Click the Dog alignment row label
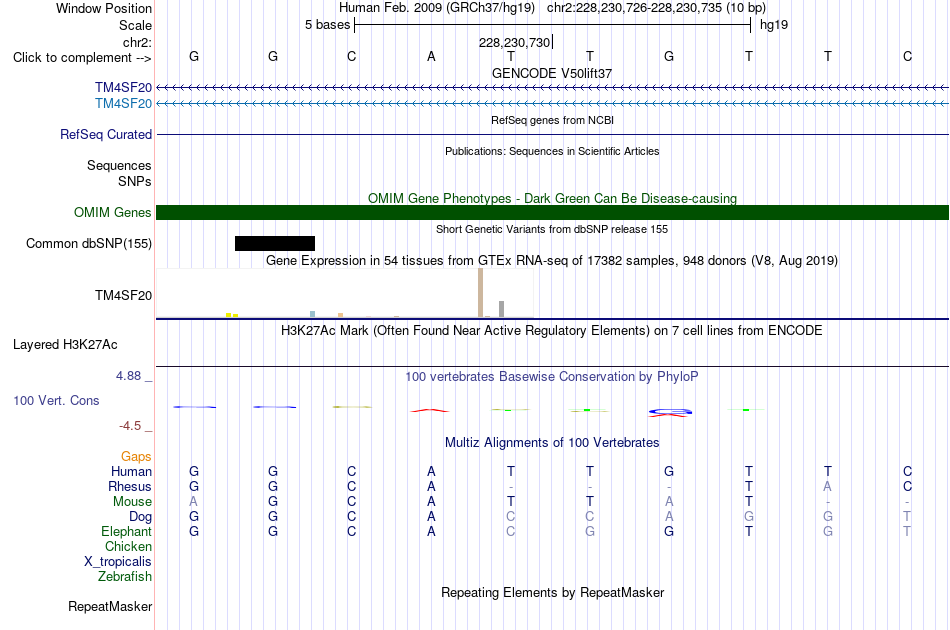Image resolution: width=950 pixels, height=630 pixels. click(x=140, y=517)
